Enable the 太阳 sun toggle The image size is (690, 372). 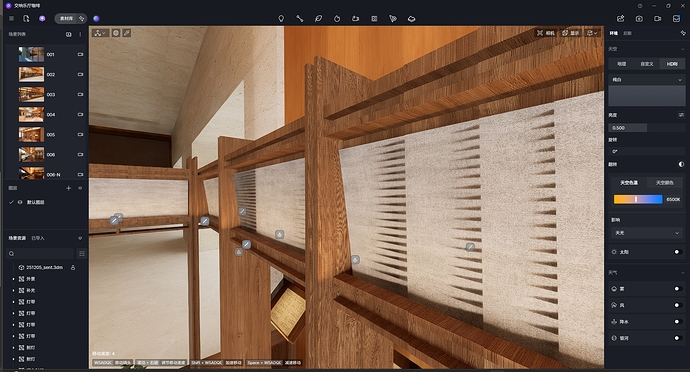[678, 252]
